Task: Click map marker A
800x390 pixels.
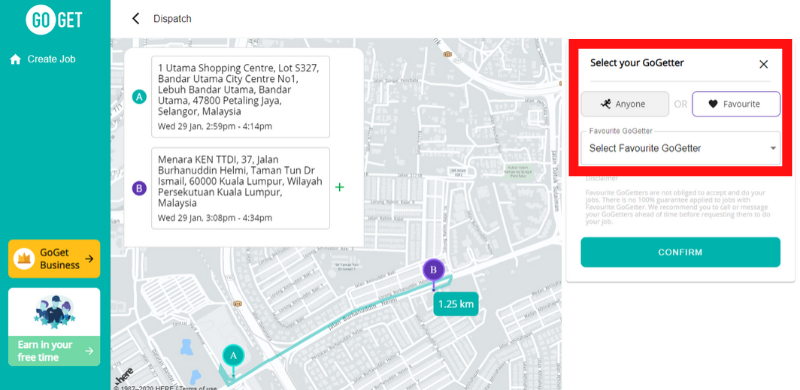Action: (233, 357)
